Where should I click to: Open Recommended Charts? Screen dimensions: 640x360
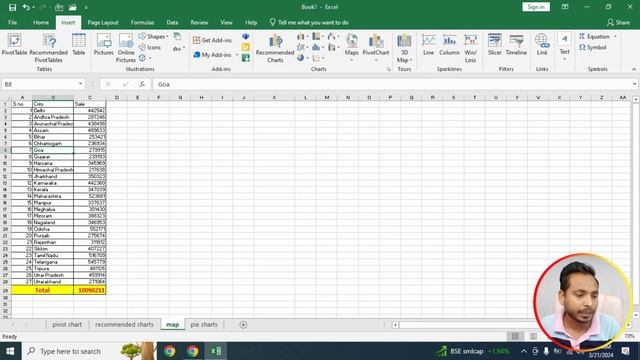pyautogui.click(x=275, y=48)
